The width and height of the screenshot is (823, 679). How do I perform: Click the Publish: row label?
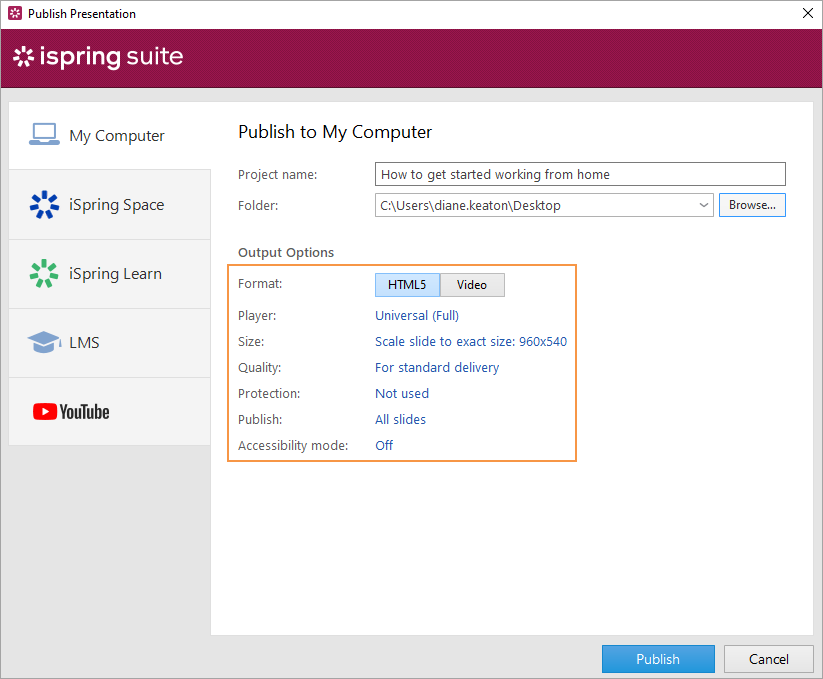(260, 419)
